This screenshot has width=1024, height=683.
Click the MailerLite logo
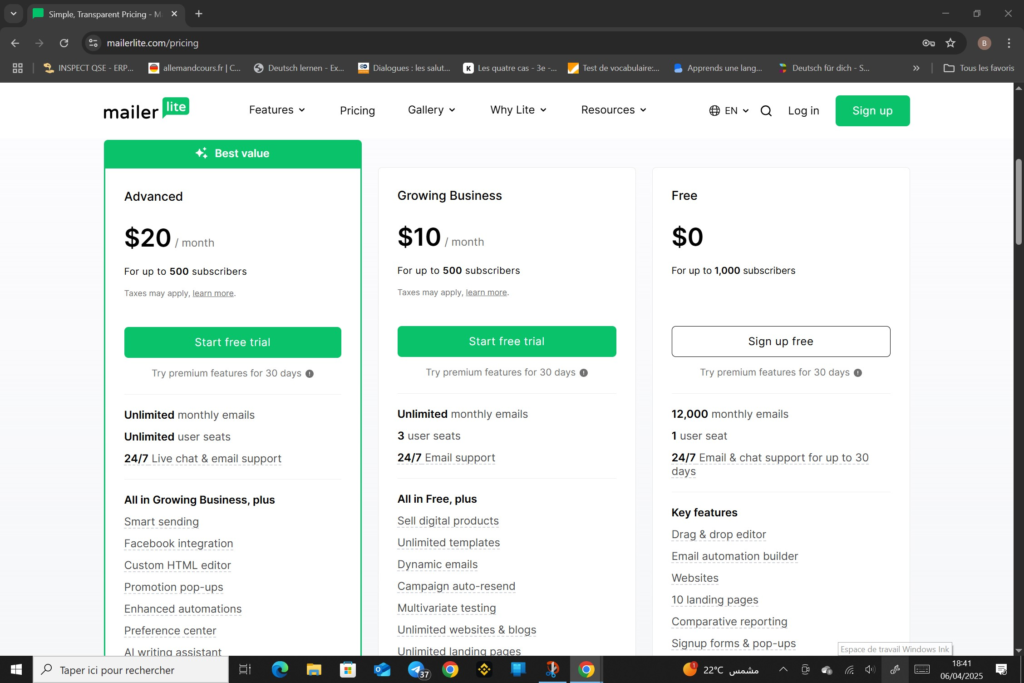pos(146,109)
